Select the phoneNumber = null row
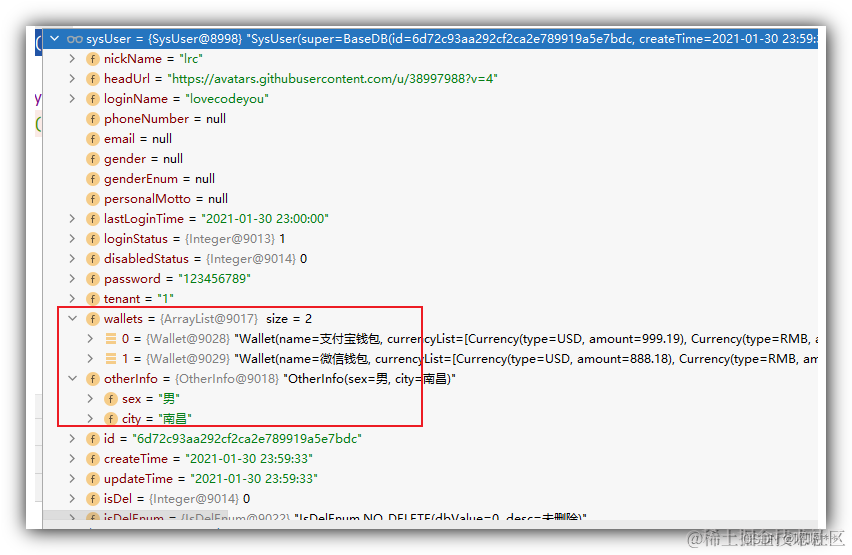Viewport: 852px width, 555px height. (430, 119)
